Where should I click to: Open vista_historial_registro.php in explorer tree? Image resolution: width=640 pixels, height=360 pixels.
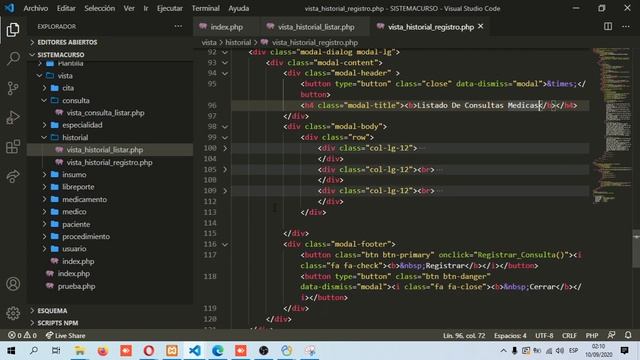[x=109, y=162]
